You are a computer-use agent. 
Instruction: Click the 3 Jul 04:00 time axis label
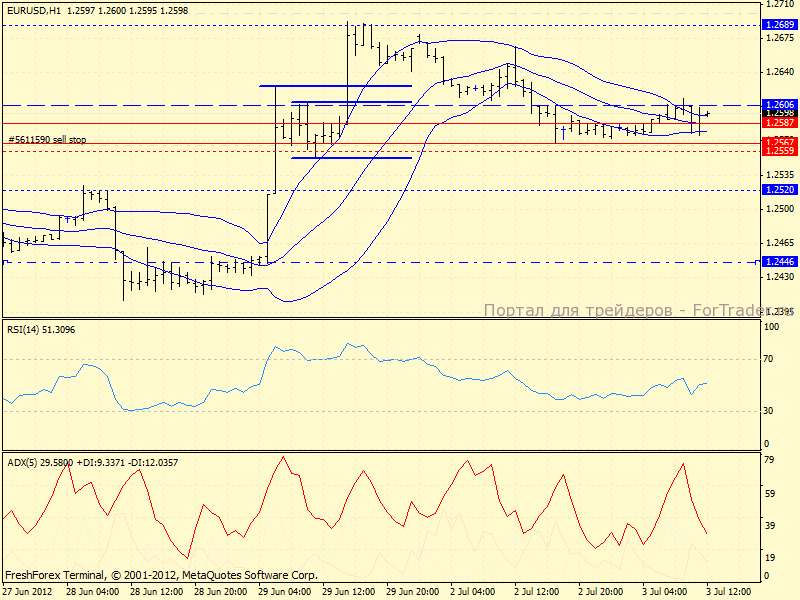click(x=665, y=592)
